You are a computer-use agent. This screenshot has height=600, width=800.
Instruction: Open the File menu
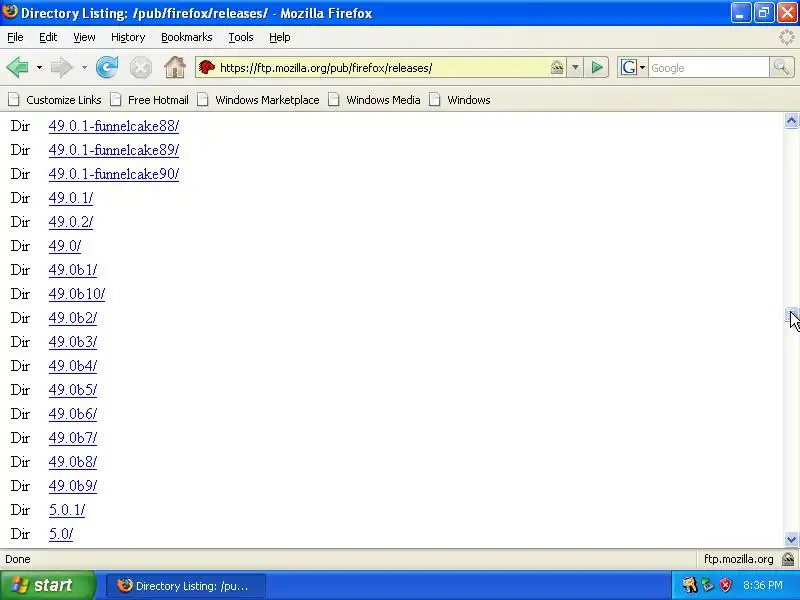pos(15,37)
